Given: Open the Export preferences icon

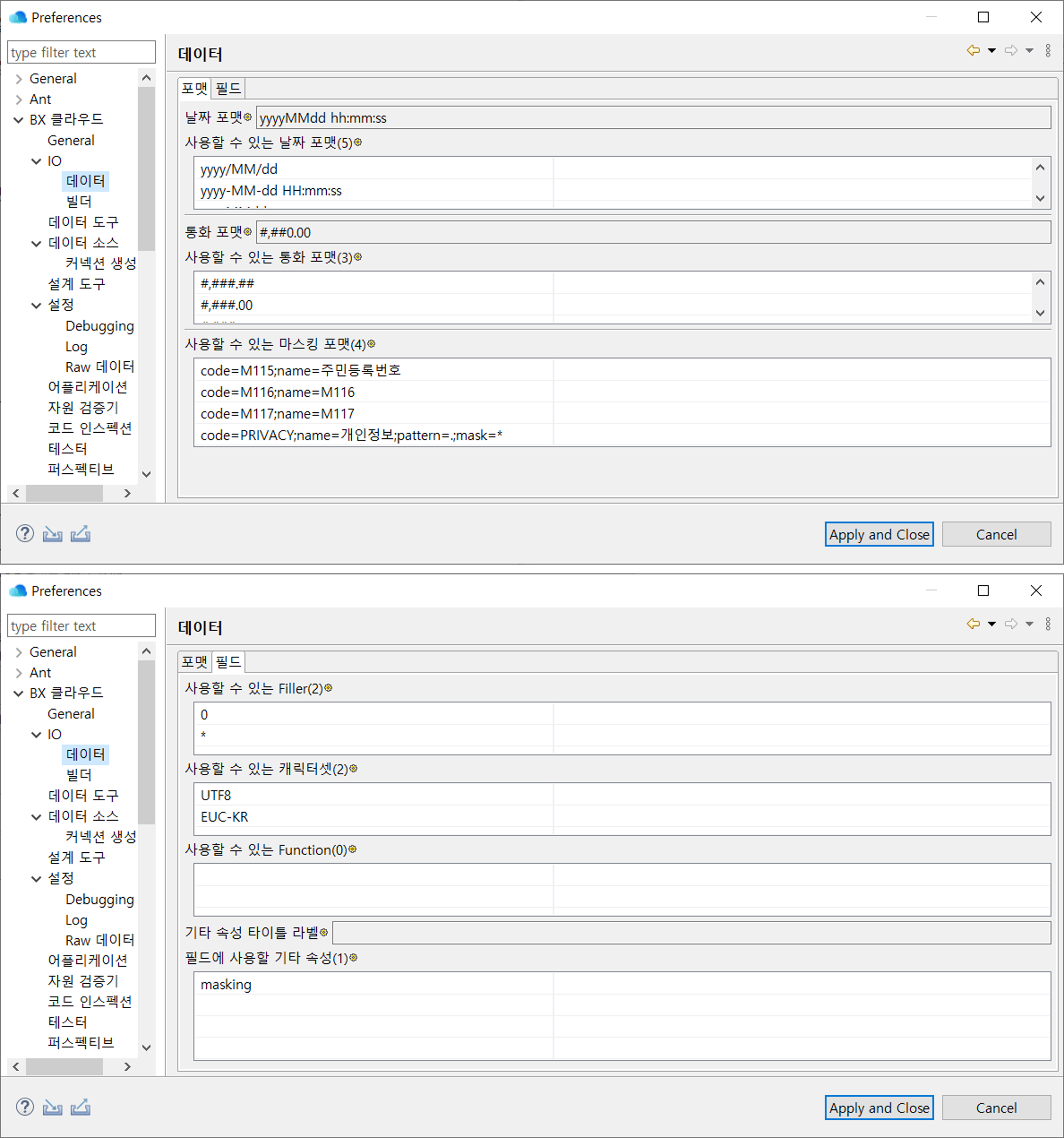Looking at the screenshot, I should click(80, 533).
